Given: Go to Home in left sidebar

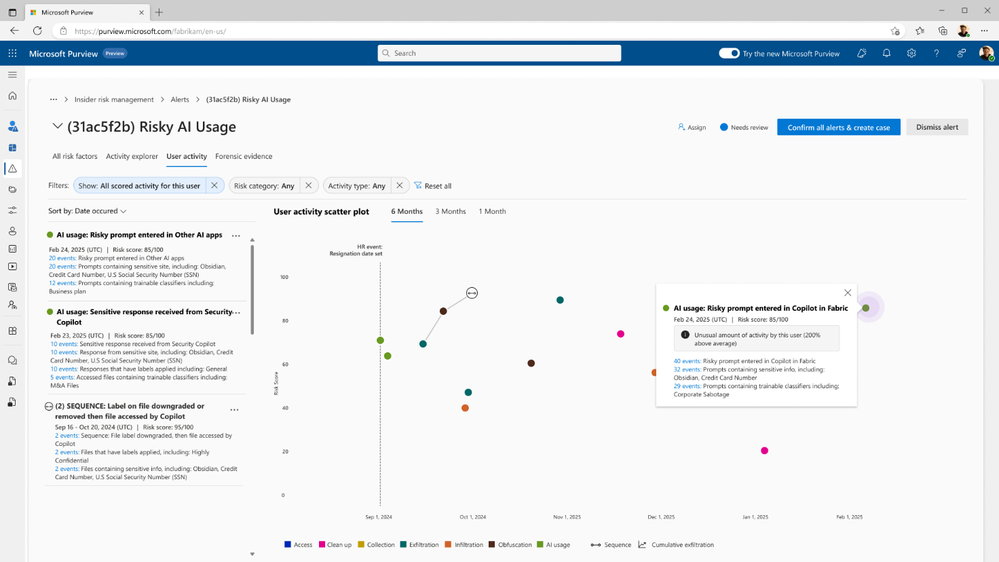Looking at the screenshot, I should pos(12,96).
